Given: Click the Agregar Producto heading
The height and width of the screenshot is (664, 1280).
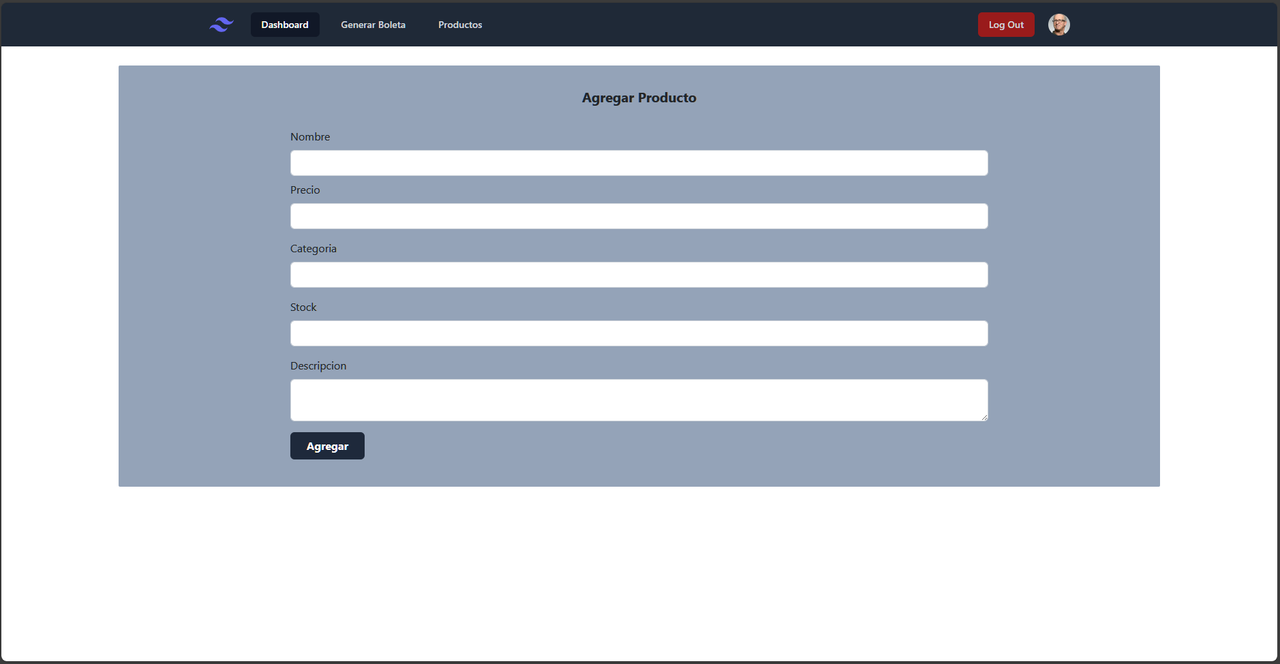Looking at the screenshot, I should click(x=639, y=97).
